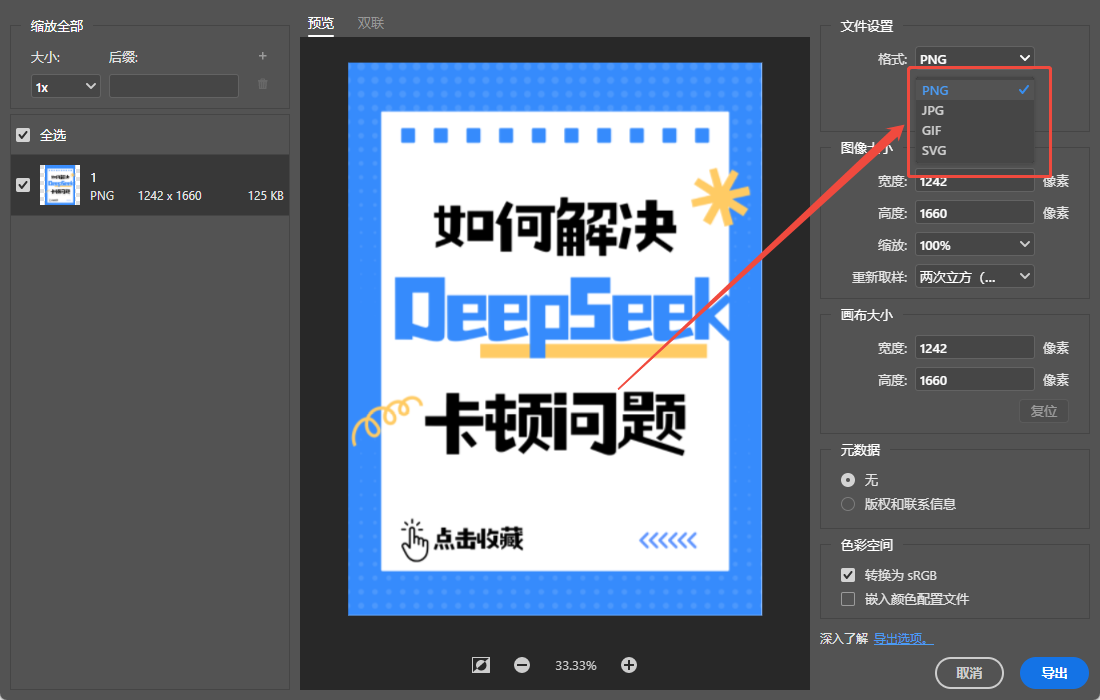1100x700 pixels.
Task: Enable 嵌入颜色配置文件 checkbox
Action: (848, 599)
